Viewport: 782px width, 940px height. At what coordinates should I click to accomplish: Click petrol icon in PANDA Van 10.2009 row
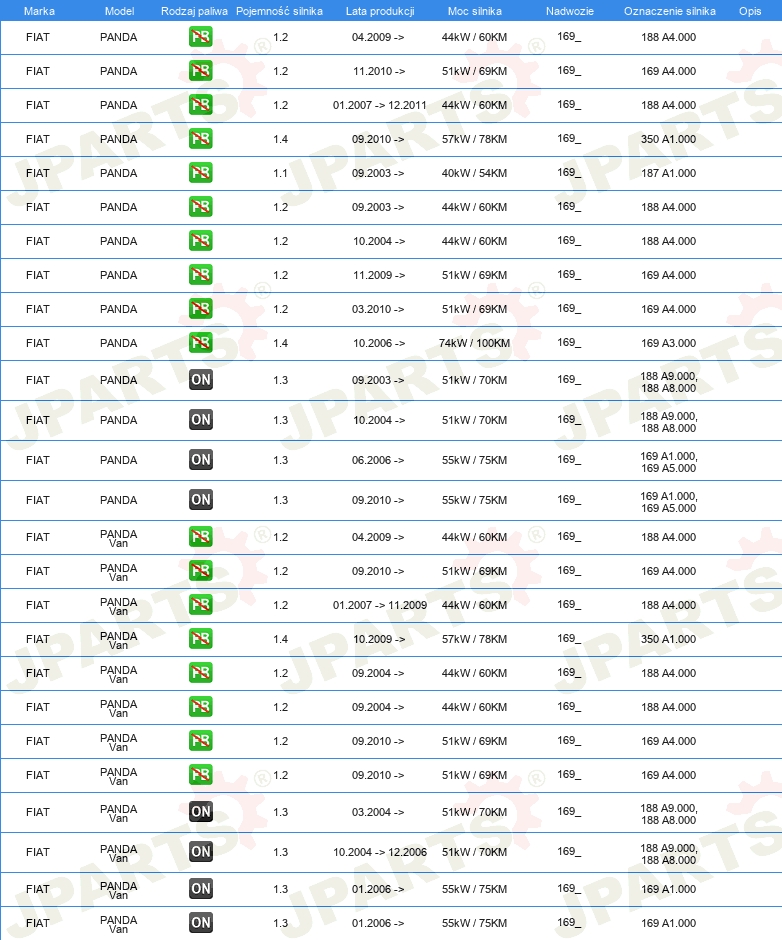click(x=200, y=639)
